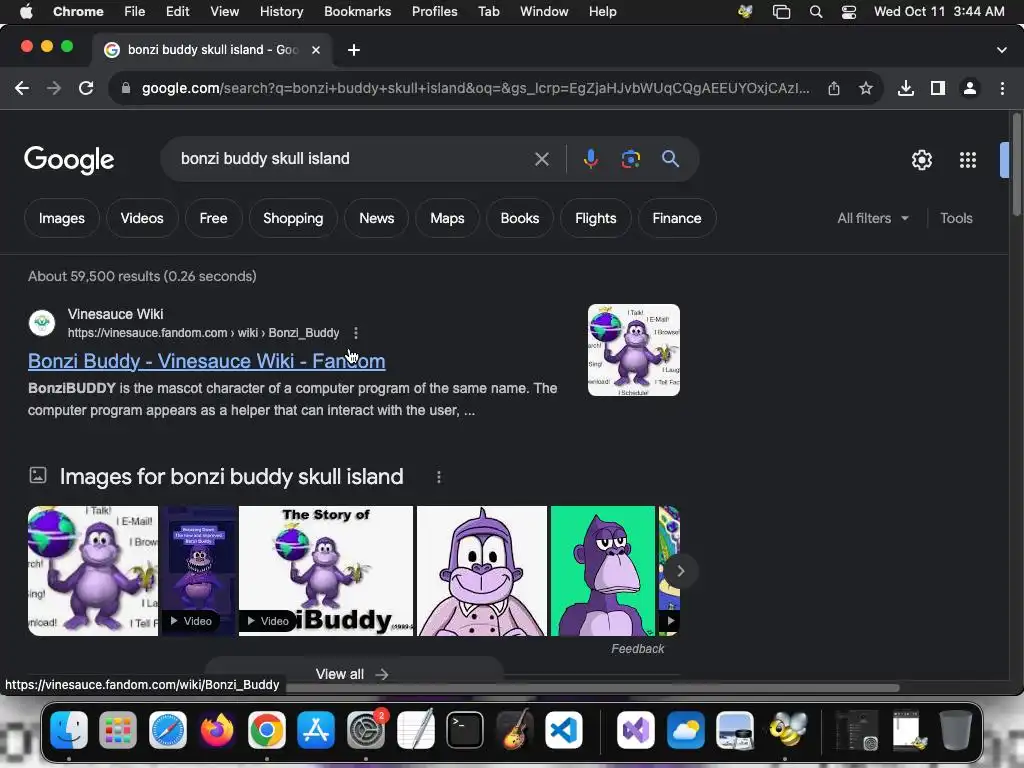
Task: Open the green background ape image
Action: (x=603, y=571)
